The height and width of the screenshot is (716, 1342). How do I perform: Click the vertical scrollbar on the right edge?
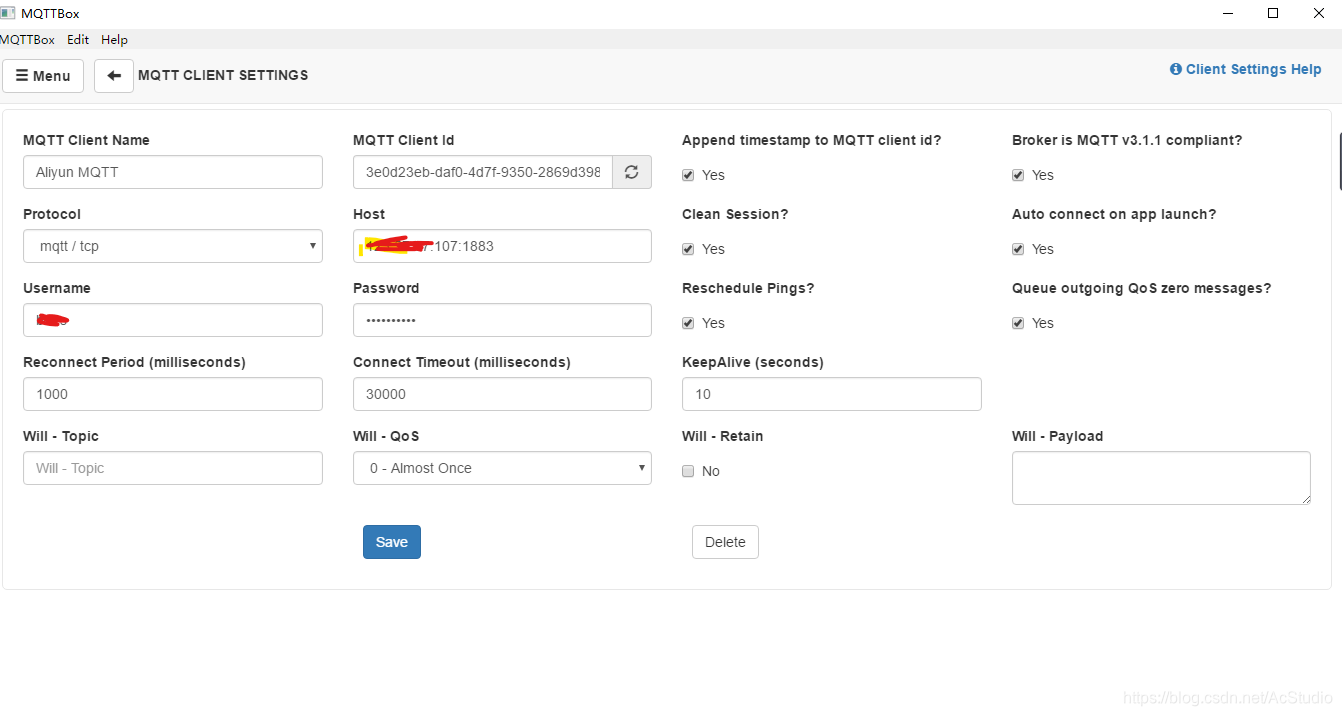1340,160
